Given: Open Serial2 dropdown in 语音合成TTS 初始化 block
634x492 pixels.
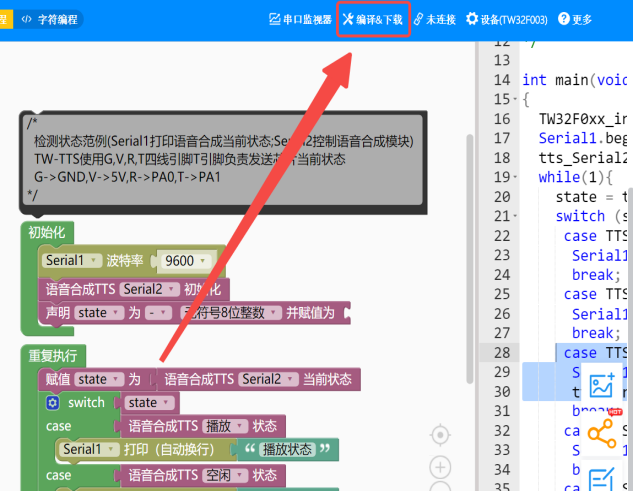Looking at the screenshot, I should point(149,289).
